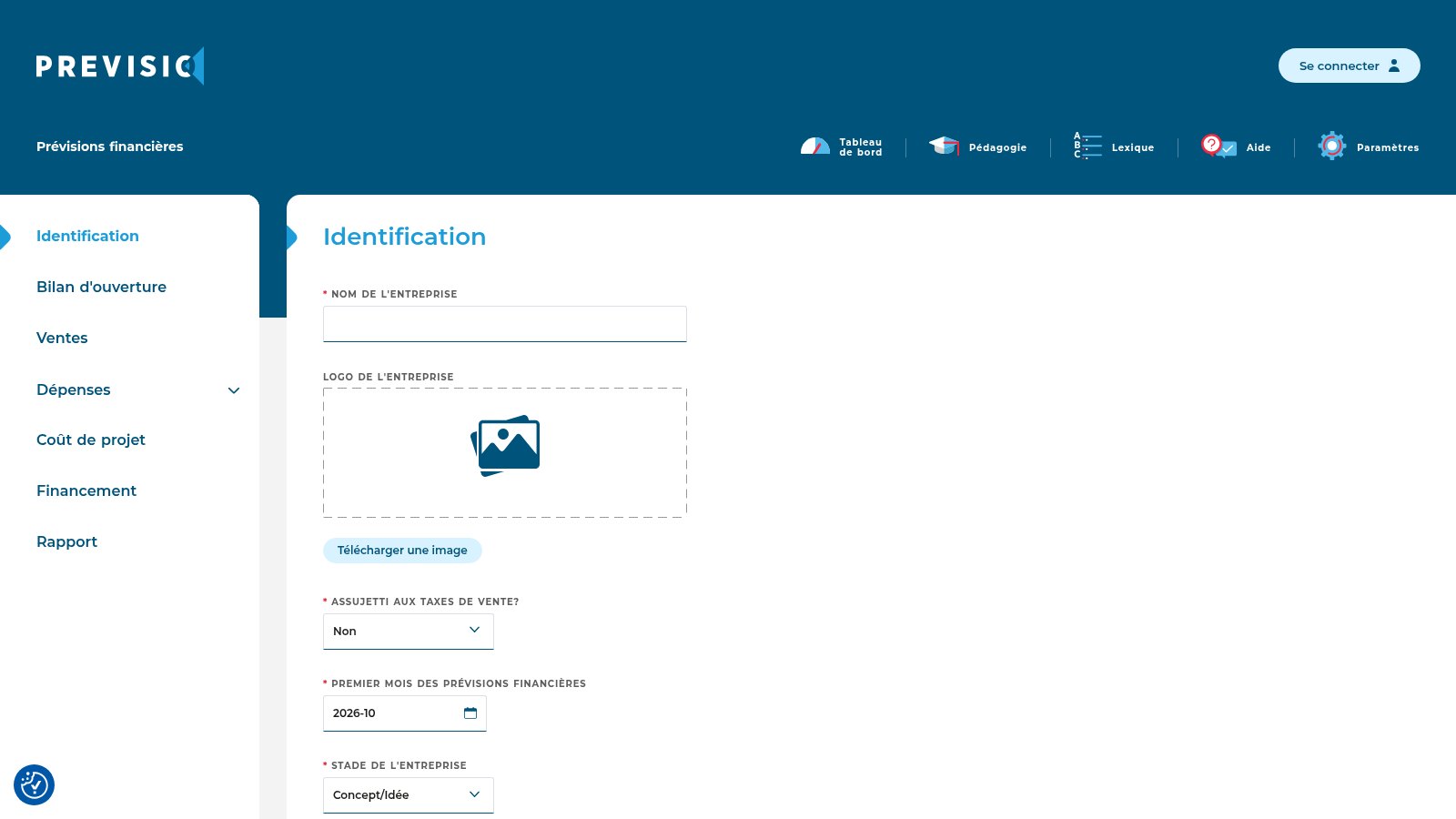
Task: Open the cookie consent preferences icon
Action: click(x=34, y=784)
